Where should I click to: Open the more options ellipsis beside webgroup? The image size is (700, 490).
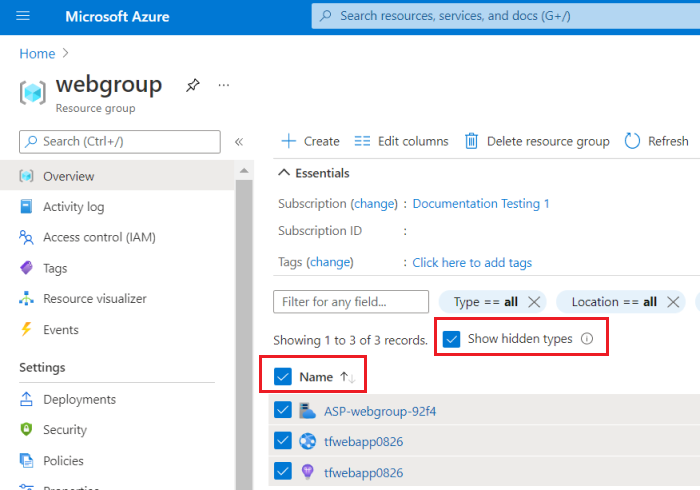coord(224,86)
